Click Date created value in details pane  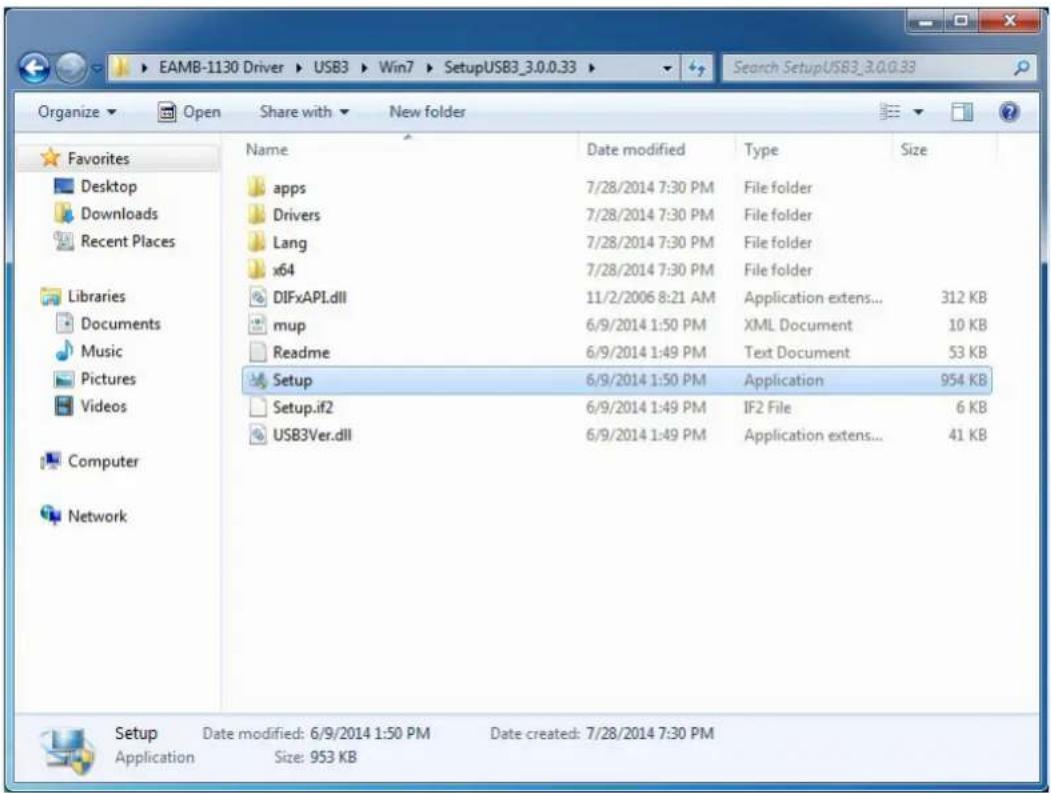650,733
